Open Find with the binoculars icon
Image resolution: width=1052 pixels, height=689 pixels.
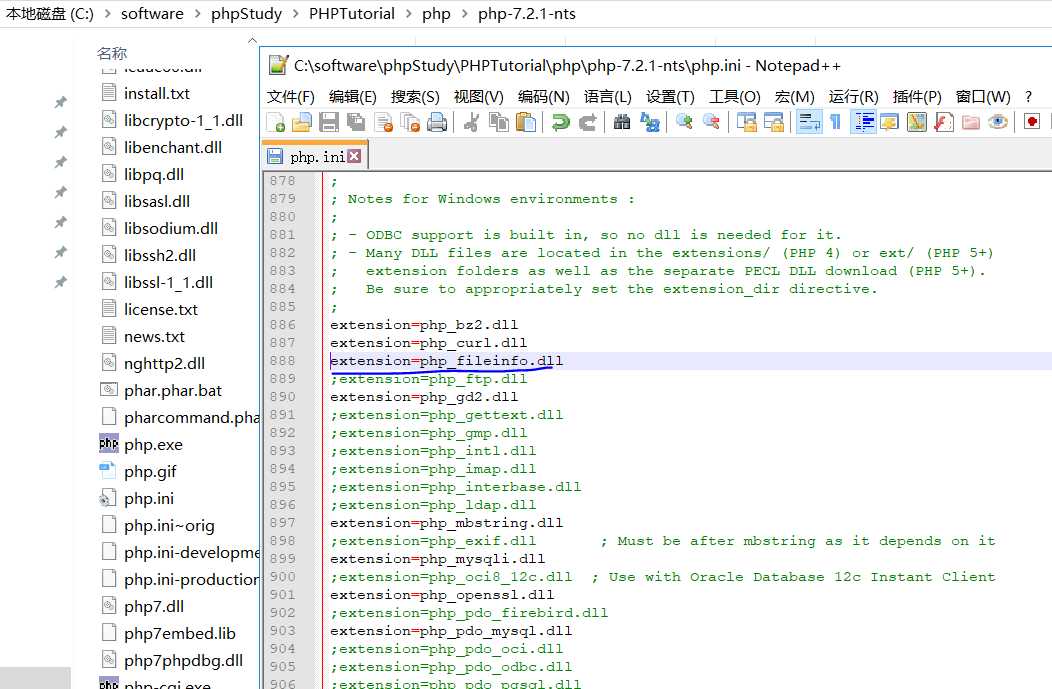(x=622, y=122)
